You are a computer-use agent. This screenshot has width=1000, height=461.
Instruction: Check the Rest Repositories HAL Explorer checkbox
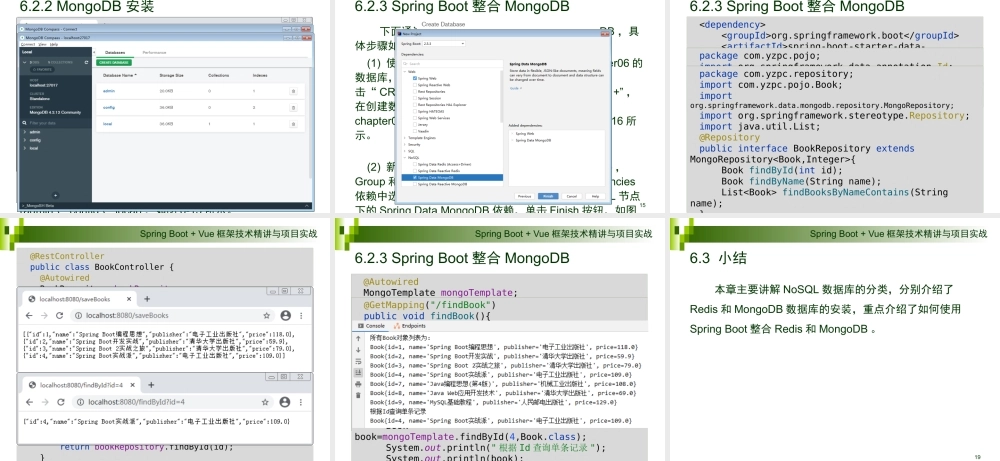(415, 105)
